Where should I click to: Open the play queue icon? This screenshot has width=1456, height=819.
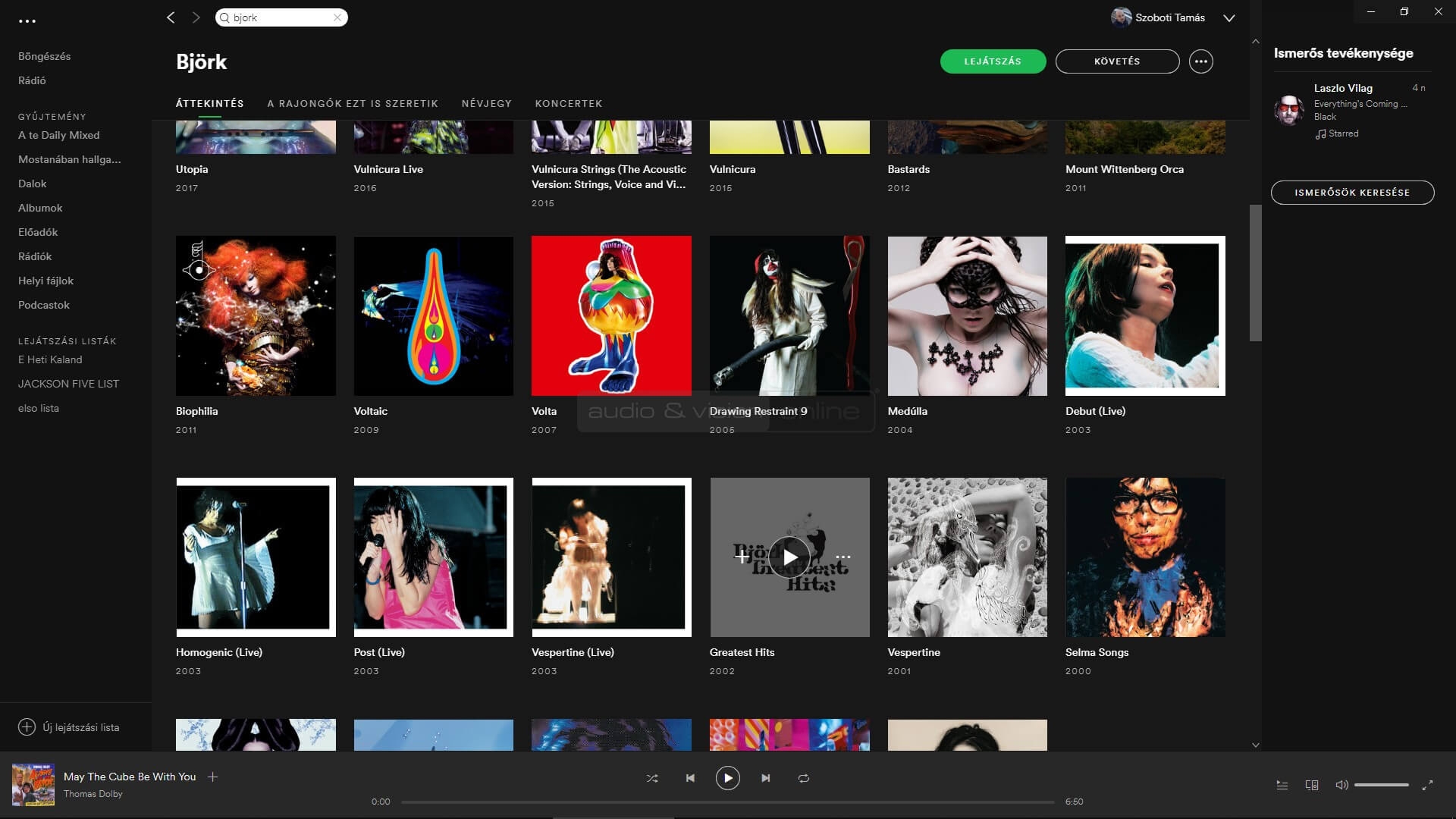coord(1282,785)
